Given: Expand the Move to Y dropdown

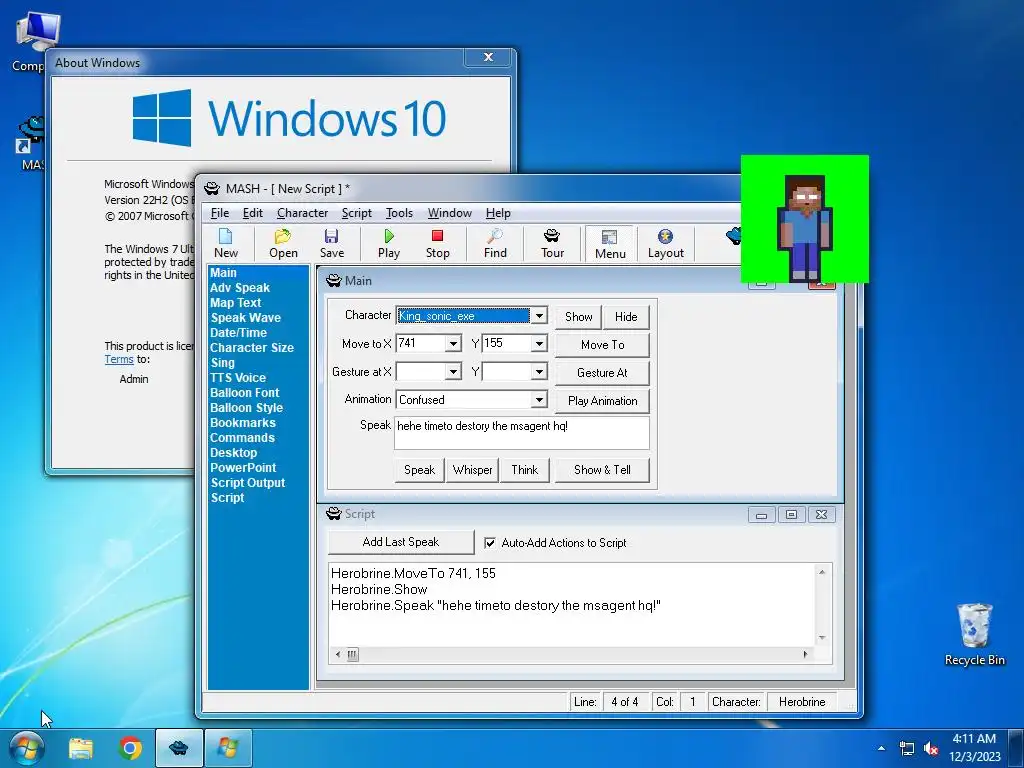Looking at the screenshot, I should pyautogui.click(x=539, y=344).
